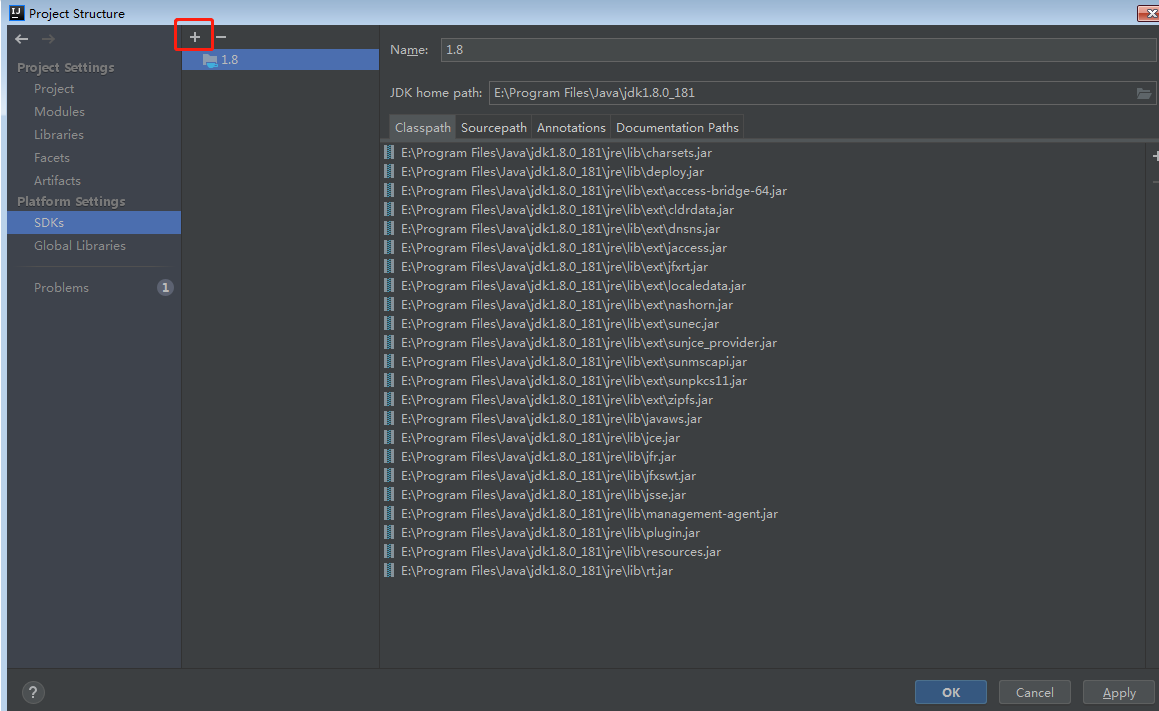Confirm changes with the OK button

click(949, 691)
